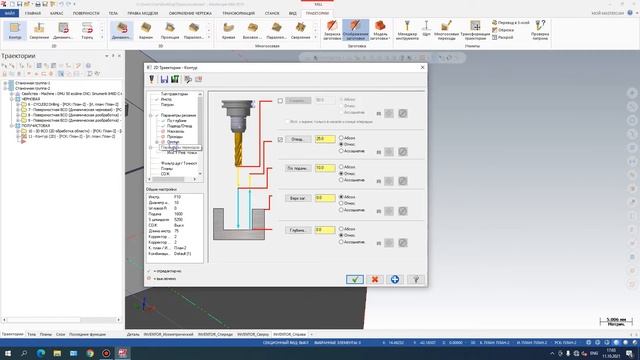Select Абсол radio for Глубина
Viewport: 640px width, 360px height.
tap(341, 229)
